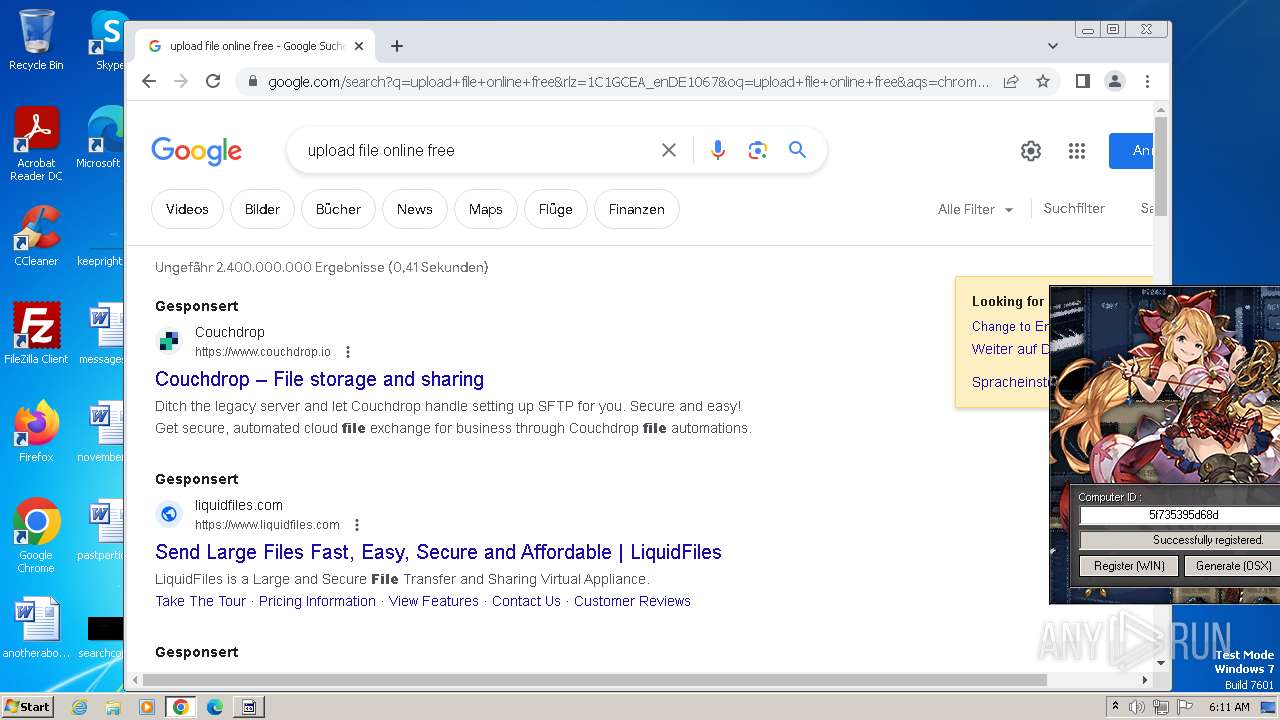Select the Bilder filter chip

pos(262,209)
